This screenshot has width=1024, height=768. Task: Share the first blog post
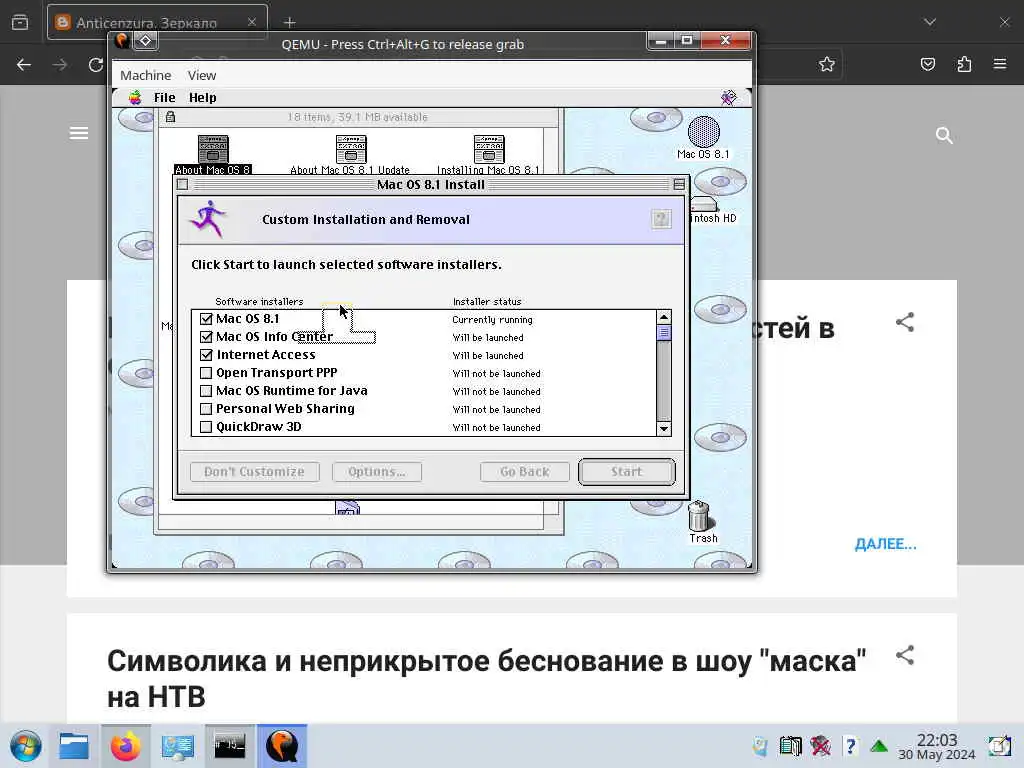[x=904, y=322]
